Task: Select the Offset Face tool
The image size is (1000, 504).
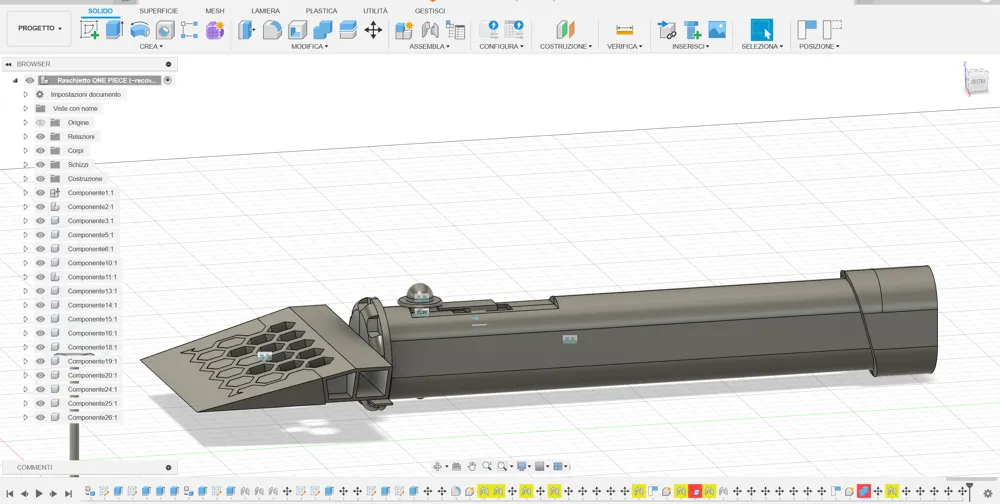Action: click(x=348, y=29)
